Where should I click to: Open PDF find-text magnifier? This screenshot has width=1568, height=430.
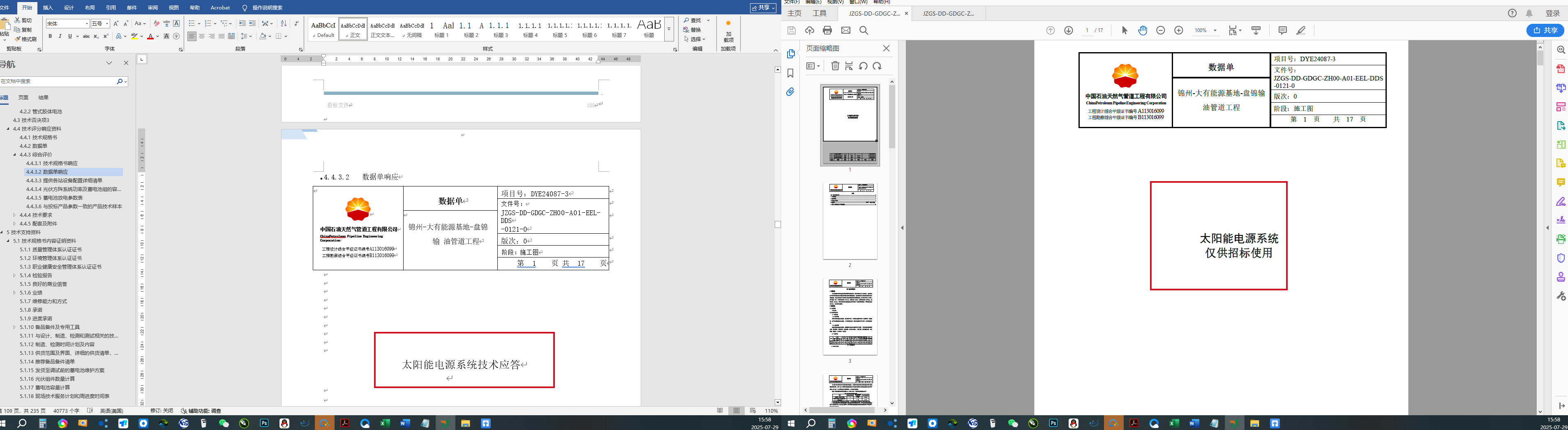pos(864,30)
